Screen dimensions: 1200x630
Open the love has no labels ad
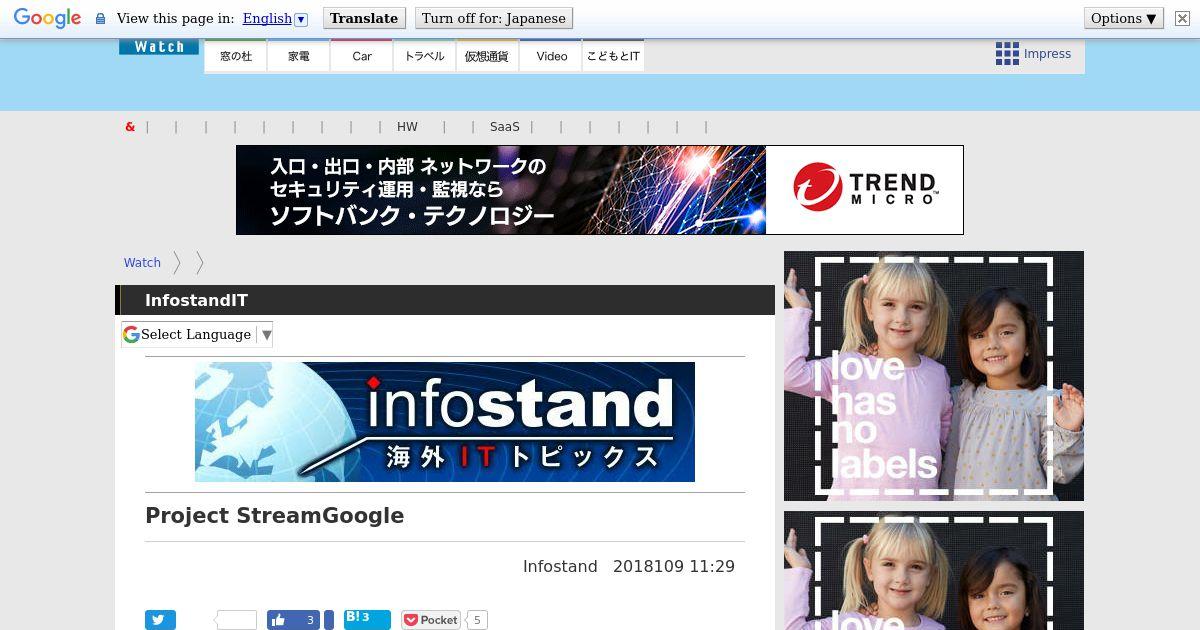934,376
